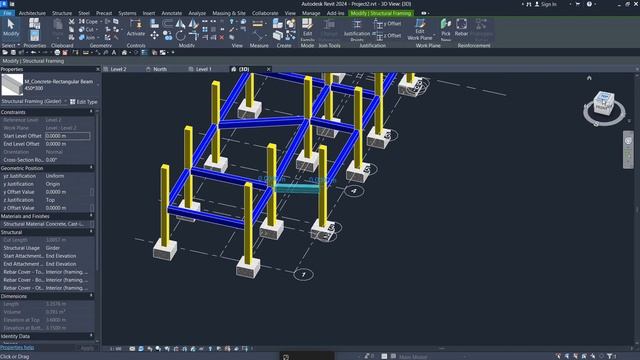Collapse the Identity Data section

[91, 336]
